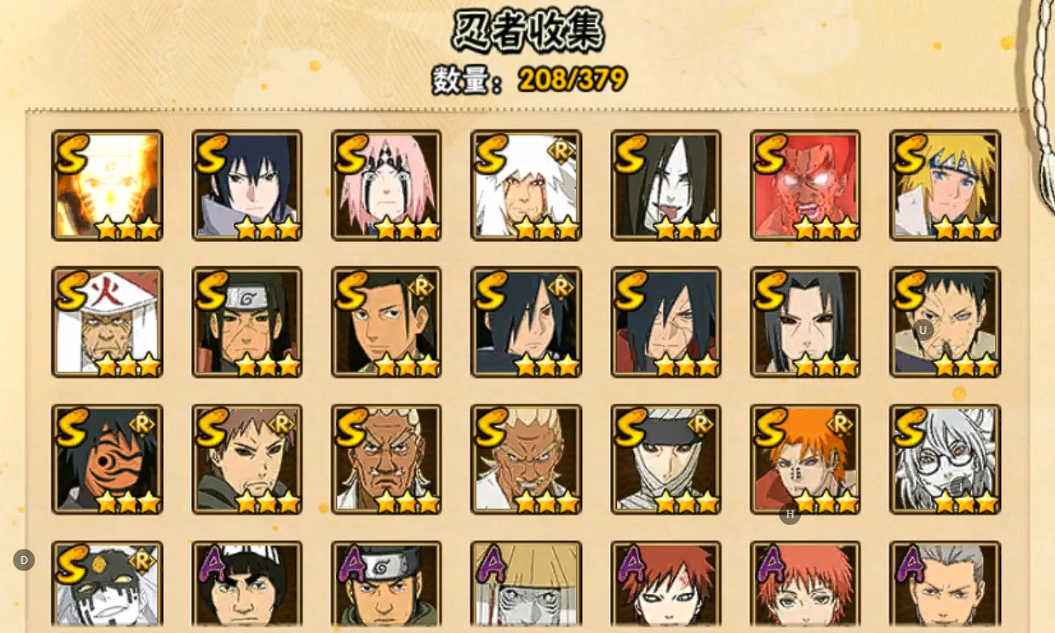
Task: Open the pink-haired Sakura ninja card
Action: [386, 186]
